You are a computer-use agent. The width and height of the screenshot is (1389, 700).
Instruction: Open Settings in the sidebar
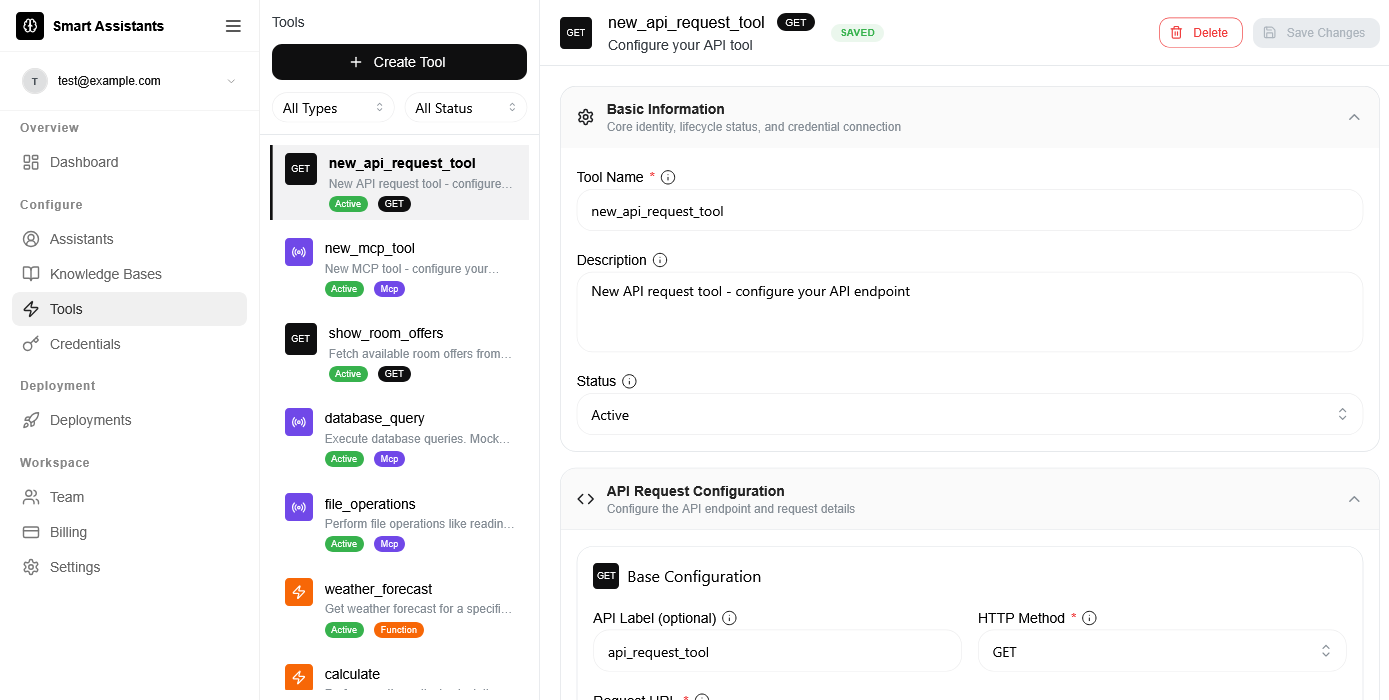click(x=129, y=567)
